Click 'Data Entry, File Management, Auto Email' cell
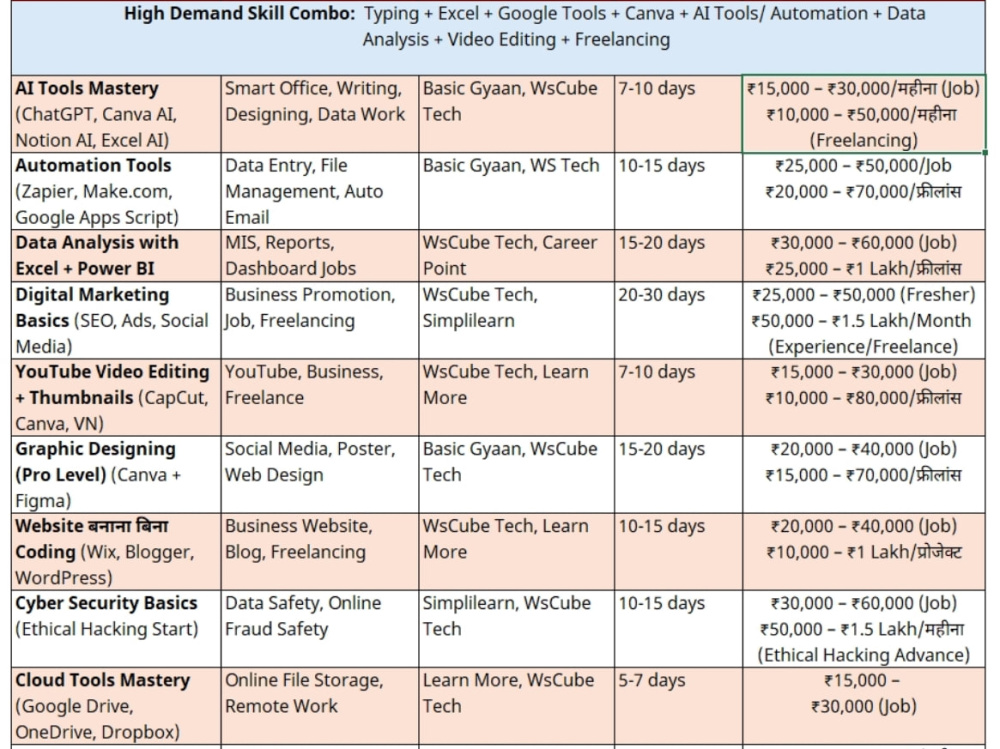The image size is (1000, 749). point(320,191)
